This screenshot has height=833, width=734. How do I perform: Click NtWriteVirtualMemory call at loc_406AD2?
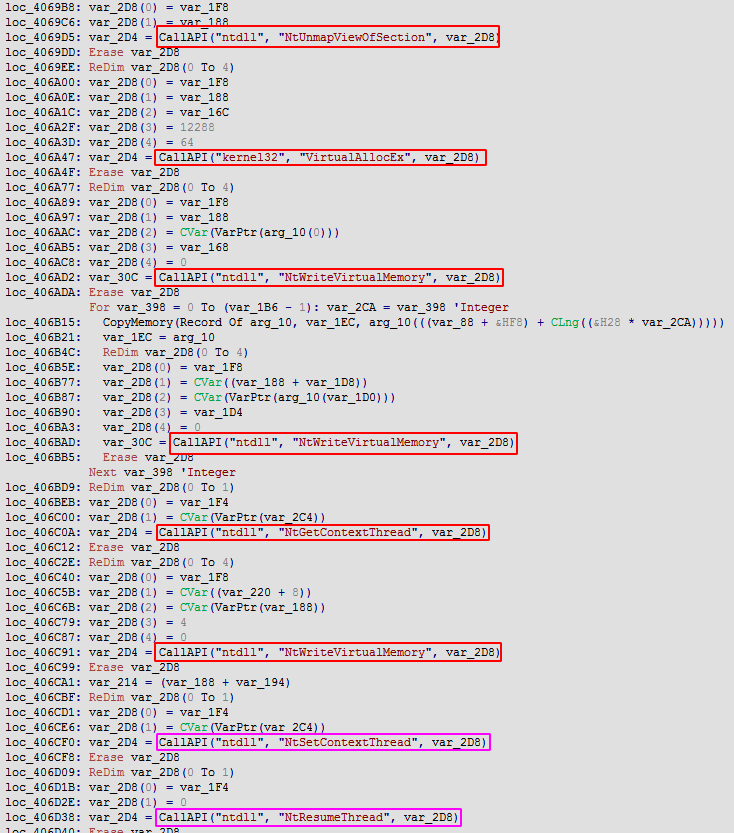[x=329, y=277]
